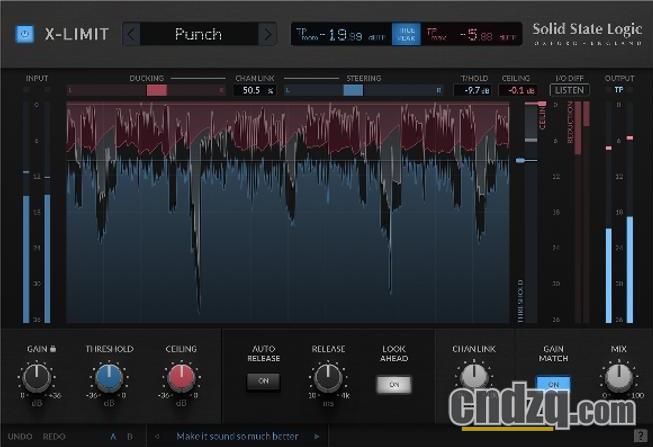Click the red Ceiling knob

coord(181,377)
